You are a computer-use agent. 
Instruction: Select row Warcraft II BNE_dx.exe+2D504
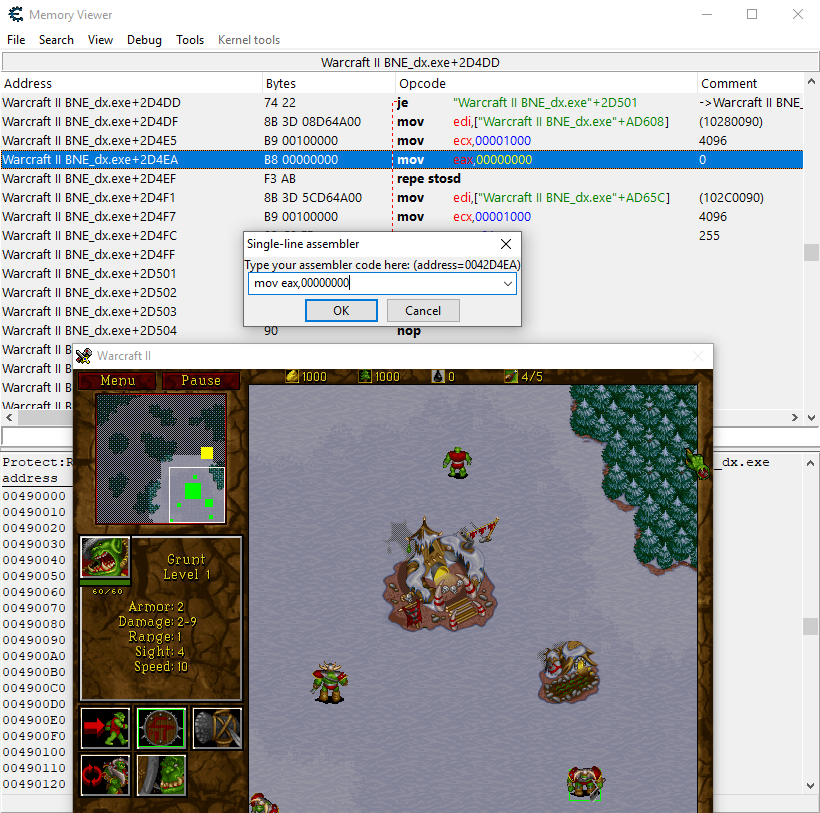tap(402, 330)
